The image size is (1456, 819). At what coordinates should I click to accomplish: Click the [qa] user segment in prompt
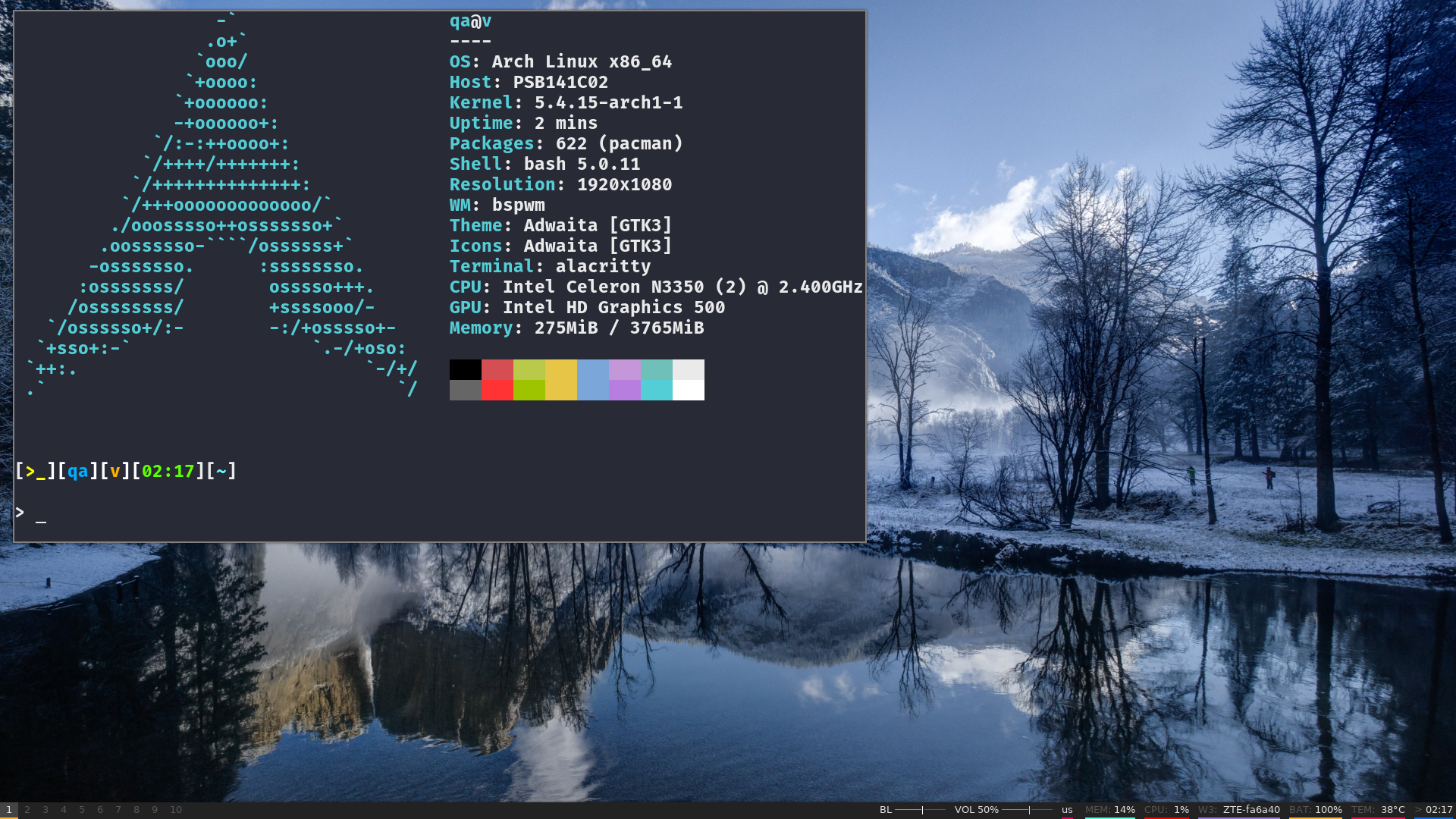[x=78, y=471]
